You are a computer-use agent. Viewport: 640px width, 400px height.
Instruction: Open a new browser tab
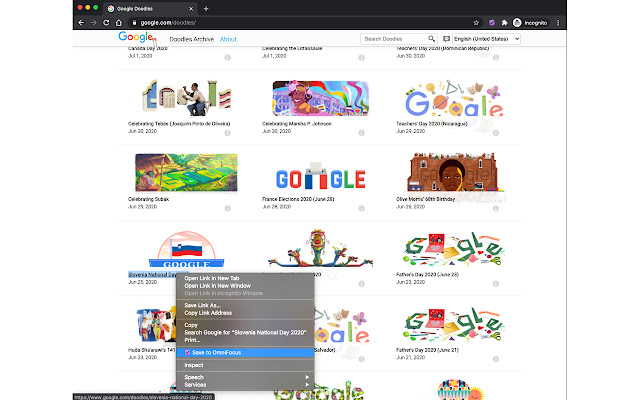206,9
